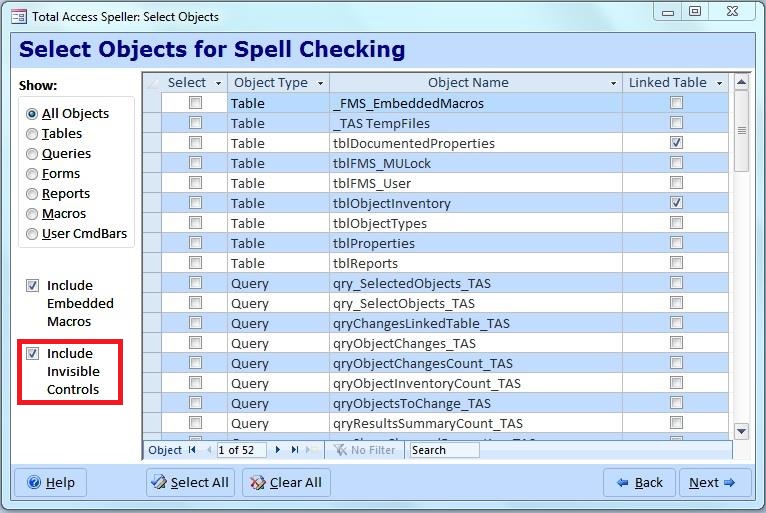Viewport: 766px width, 513px height.
Task: Expand the Object Name column dropdown
Action: [x=613, y=83]
